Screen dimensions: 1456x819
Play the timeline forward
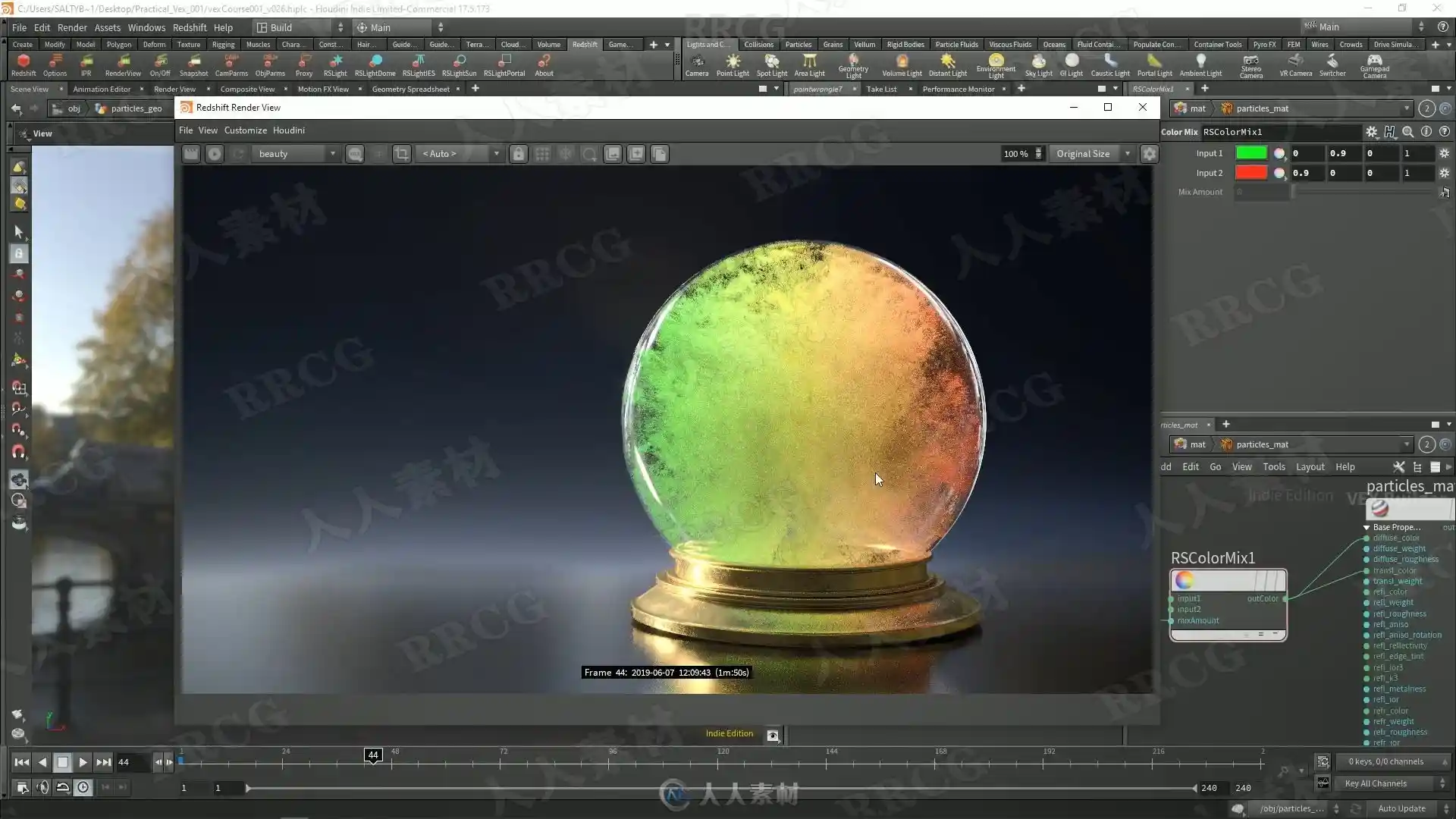(83, 762)
